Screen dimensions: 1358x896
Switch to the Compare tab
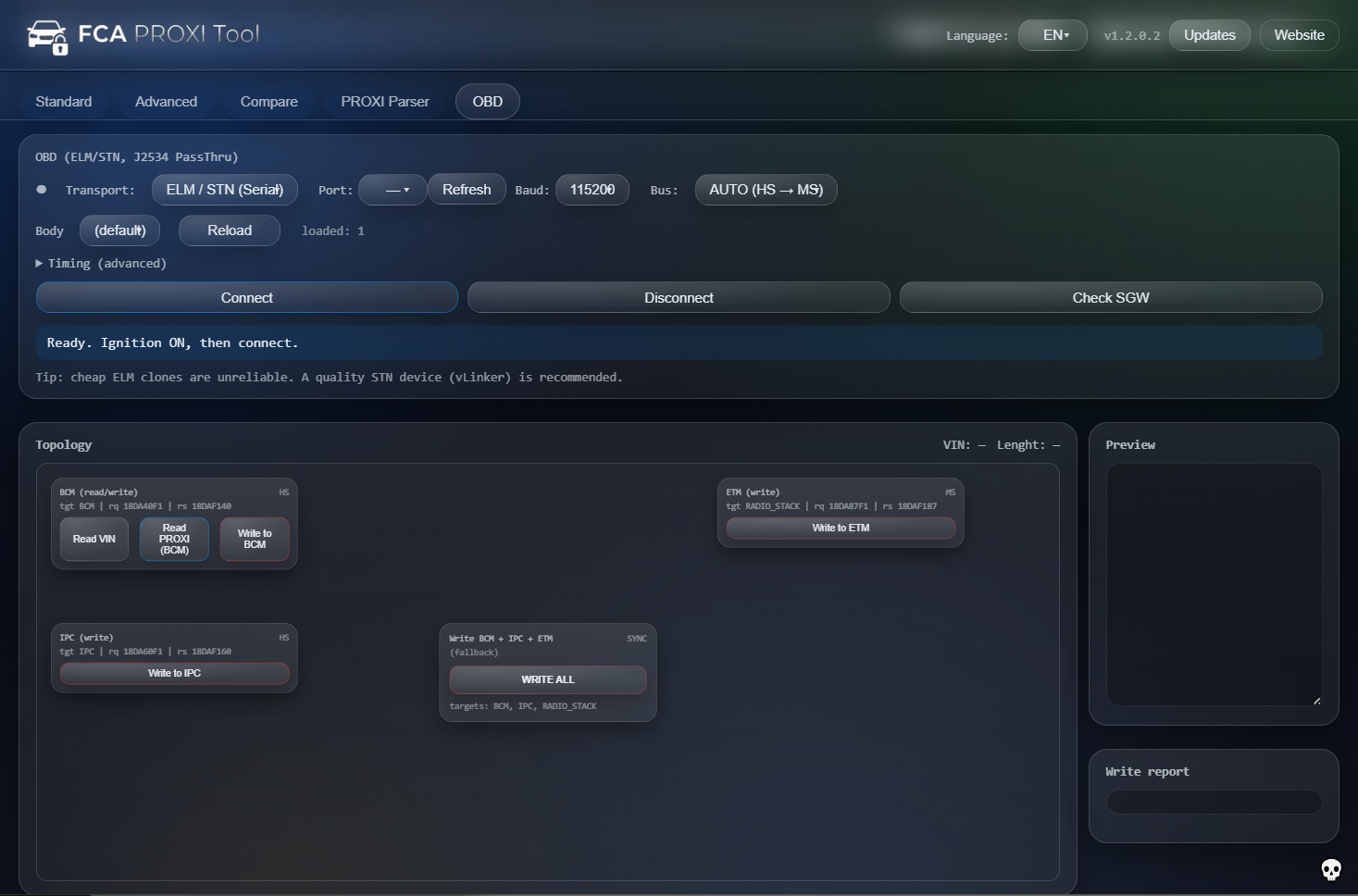point(268,101)
